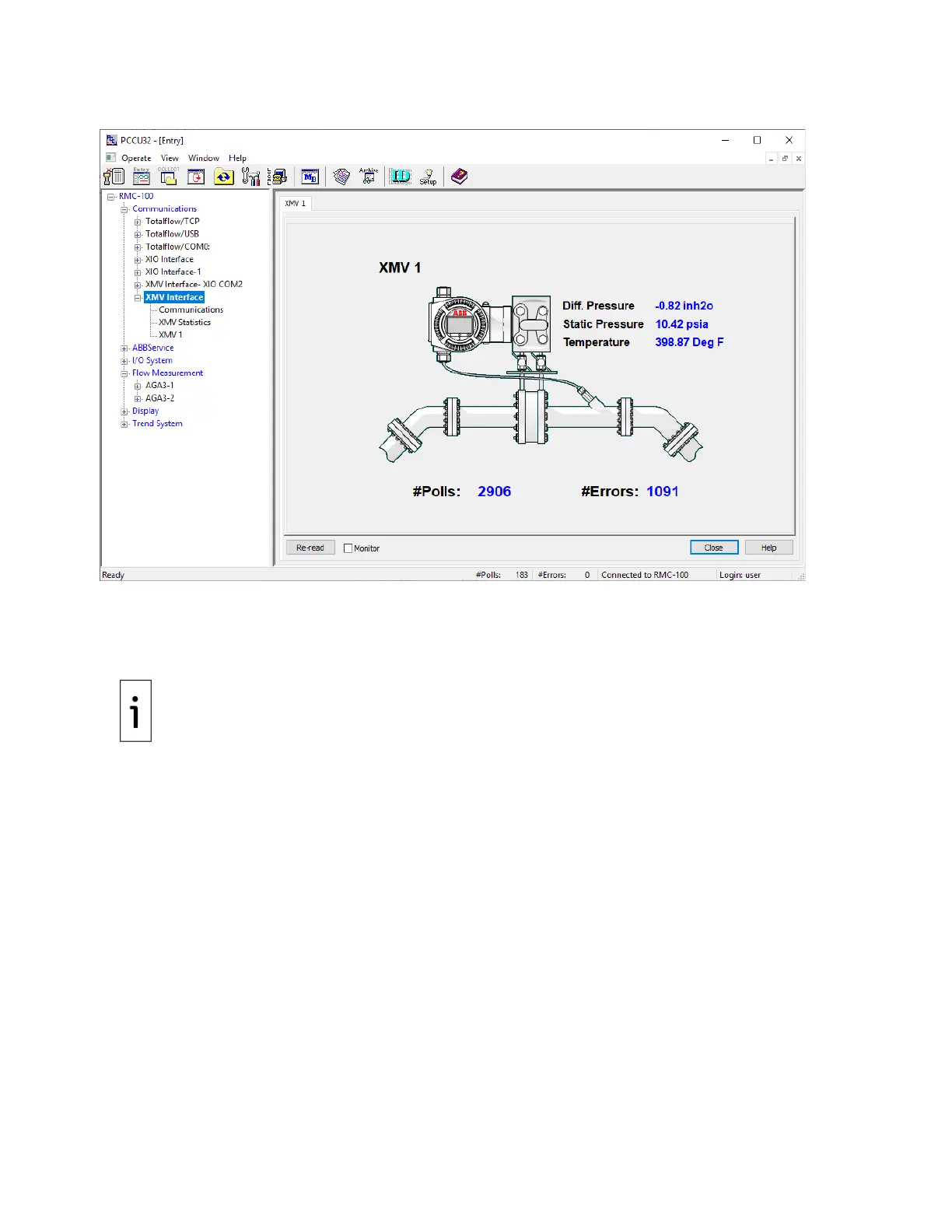Expand the Totalflow/USB node
Image resolution: width=952 pixels, height=1232 pixels.
[138, 234]
